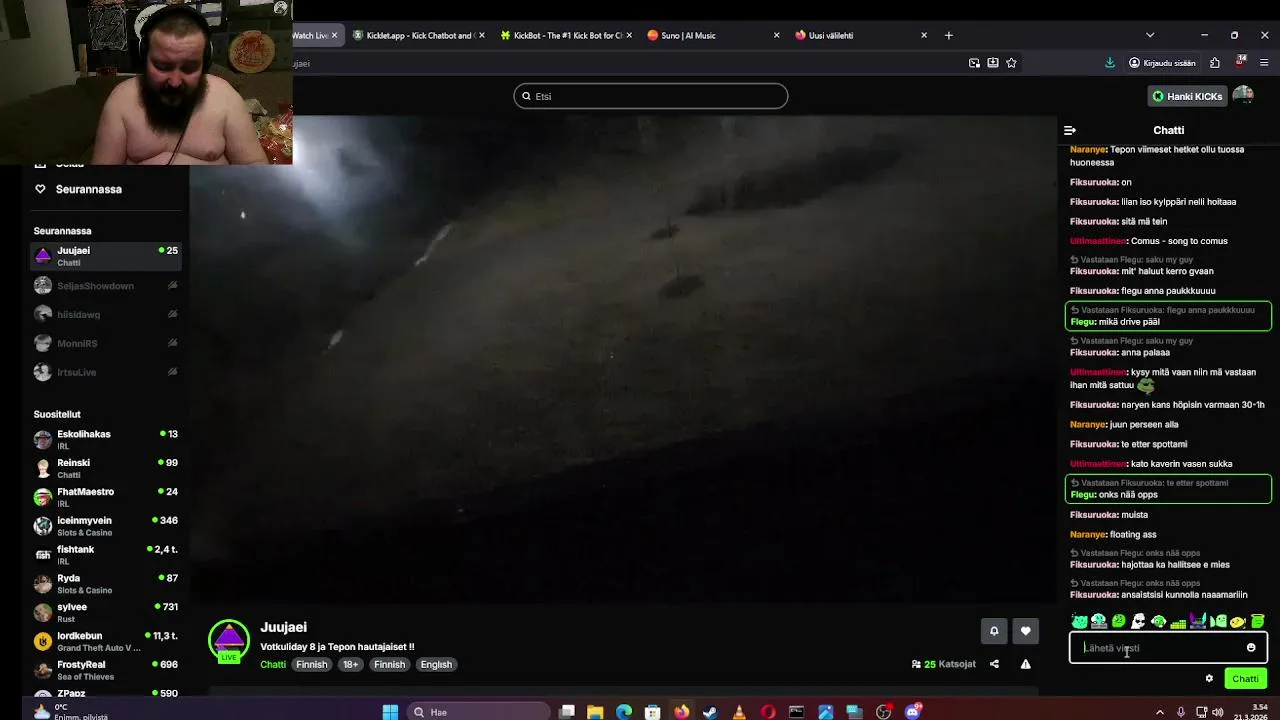Open a new browser tab with plus button

click(949, 35)
